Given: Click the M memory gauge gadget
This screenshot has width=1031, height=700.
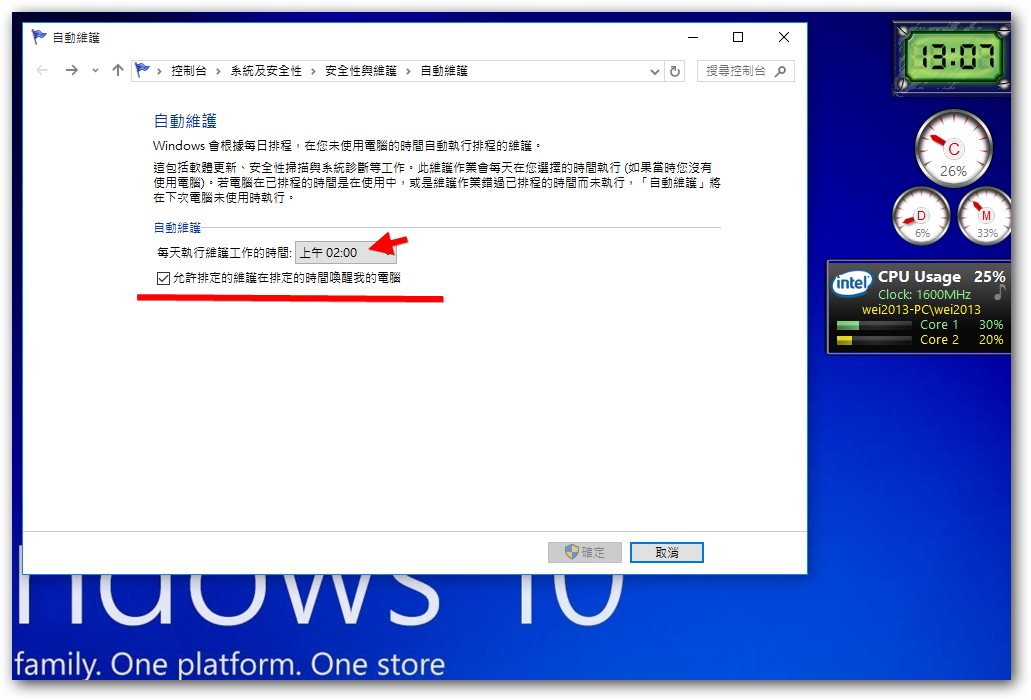Looking at the screenshot, I should pyautogui.click(x=984, y=216).
